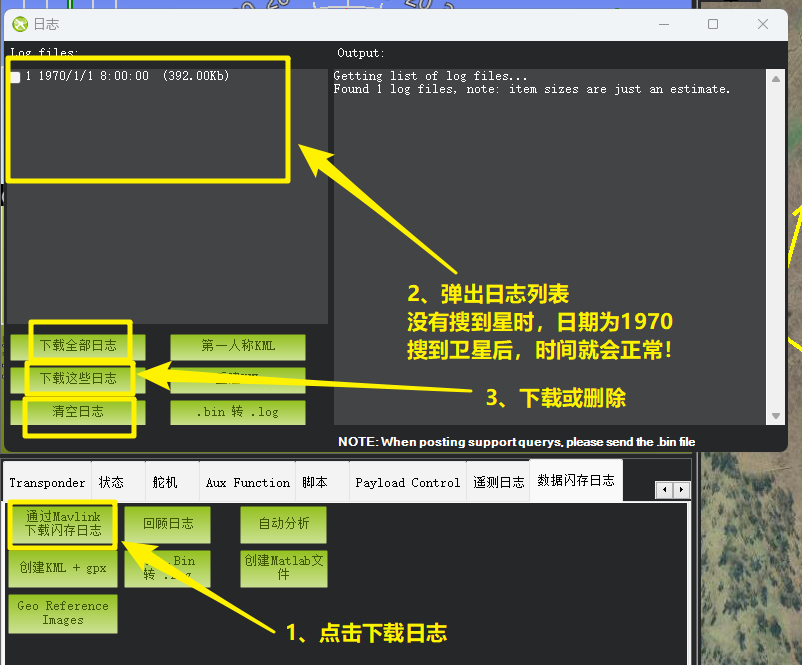Click 下载这些日志 to download selected logs
802x665 pixels.
point(78,379)
